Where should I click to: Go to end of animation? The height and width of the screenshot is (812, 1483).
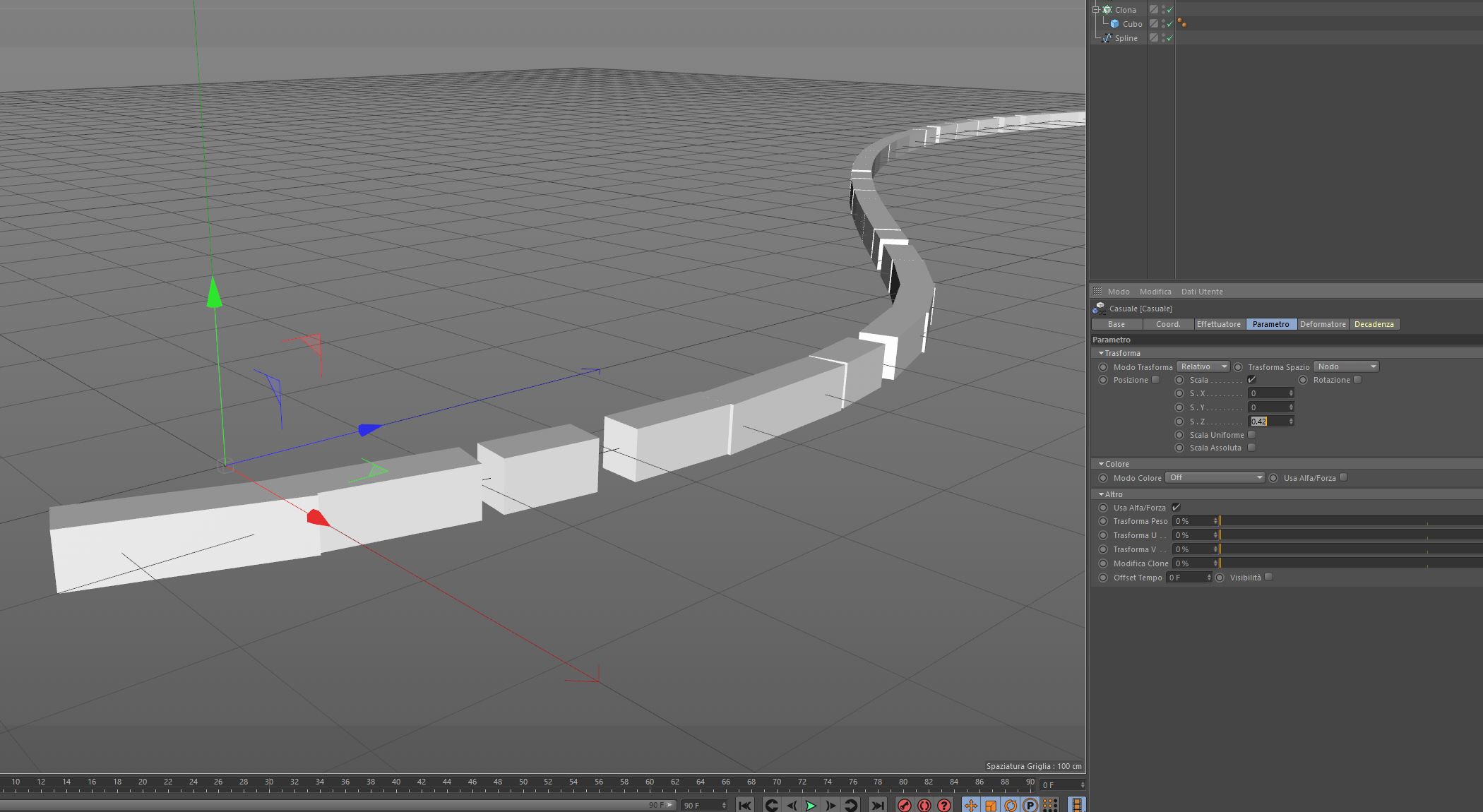tap(877, 805)
